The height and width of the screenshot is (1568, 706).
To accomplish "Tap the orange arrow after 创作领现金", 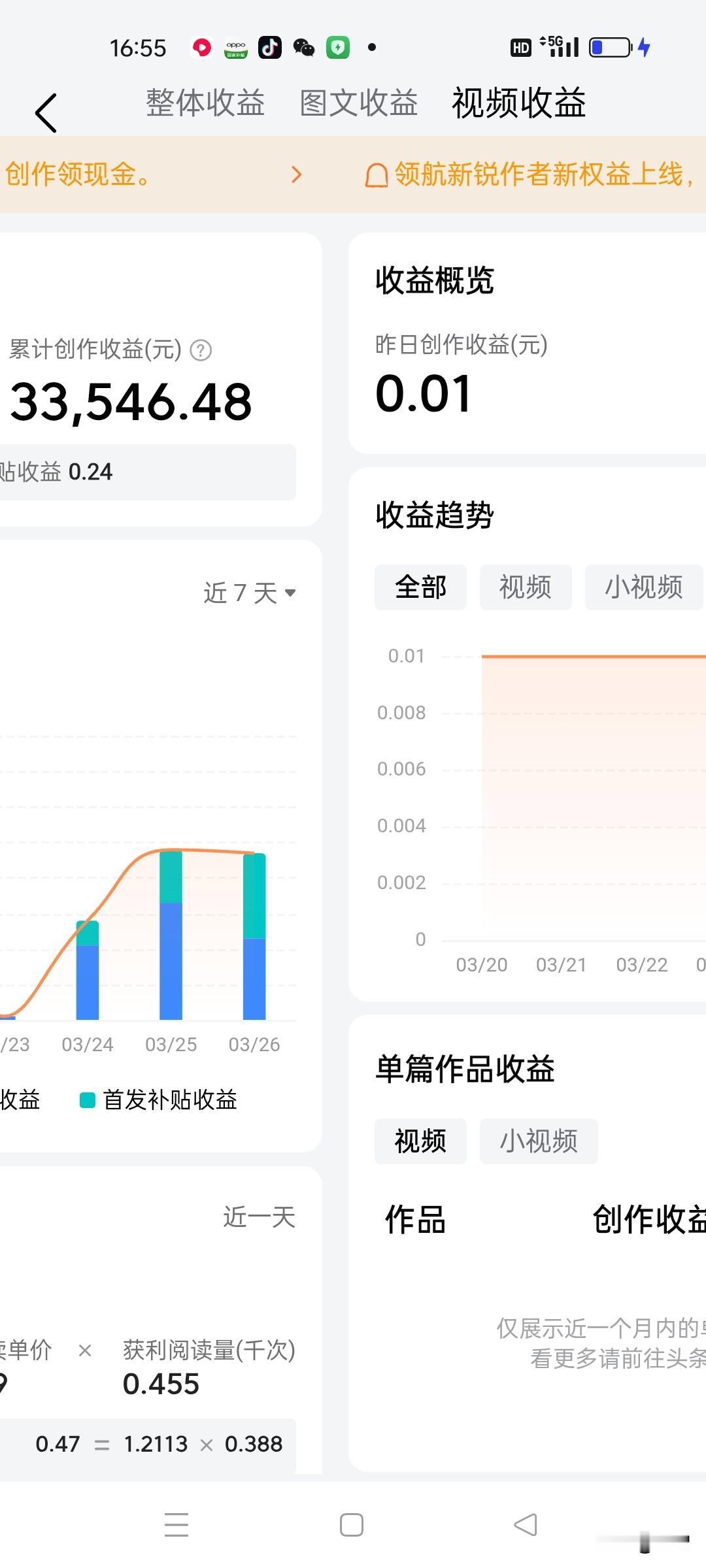I will point(296,174).
